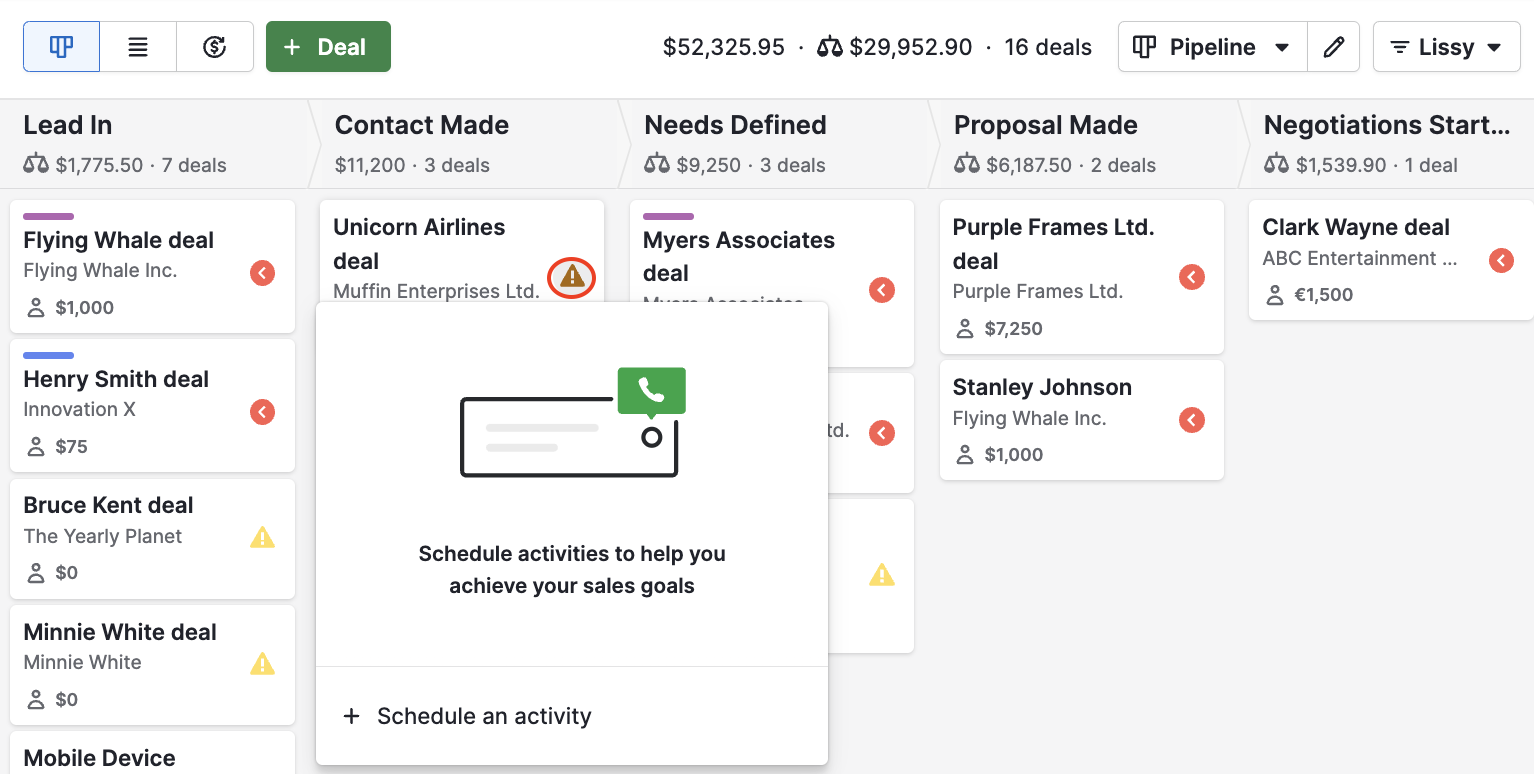Screen dimensions: 1534x774
Task: Select the Proposal Made stage header
Action: click(x=1046, y=125)
